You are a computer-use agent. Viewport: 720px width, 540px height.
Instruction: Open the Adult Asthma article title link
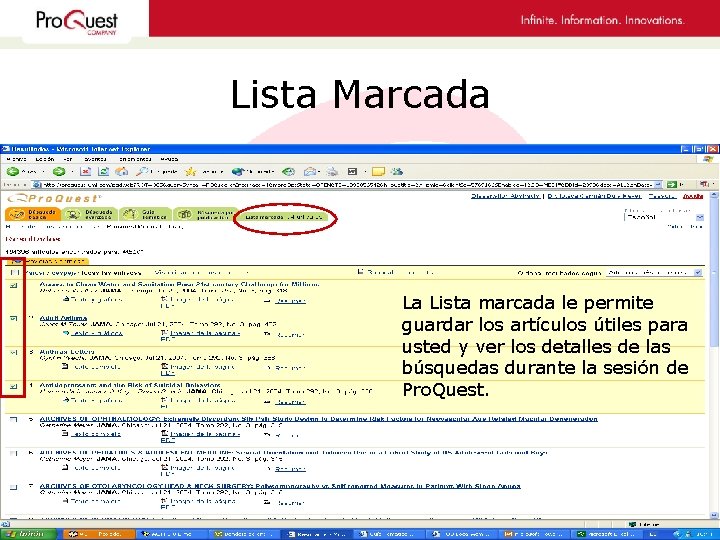point(63,318)
